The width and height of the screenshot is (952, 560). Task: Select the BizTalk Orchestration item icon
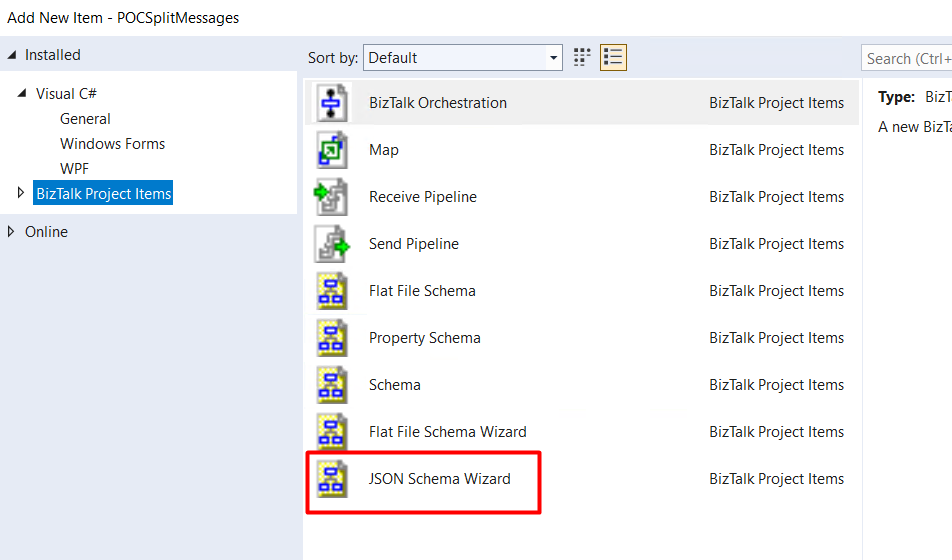[x=332, y=103]
